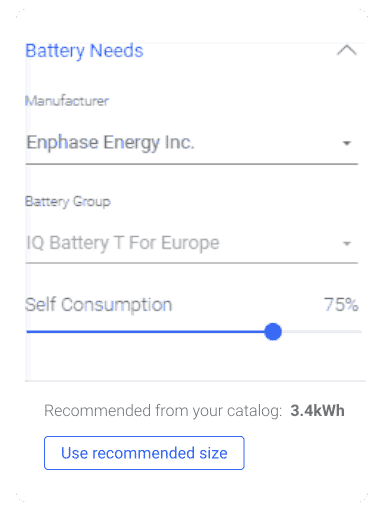Click the Self Consumption slider handle
Viewport: 384px width, 525px height.
(273, 331)
